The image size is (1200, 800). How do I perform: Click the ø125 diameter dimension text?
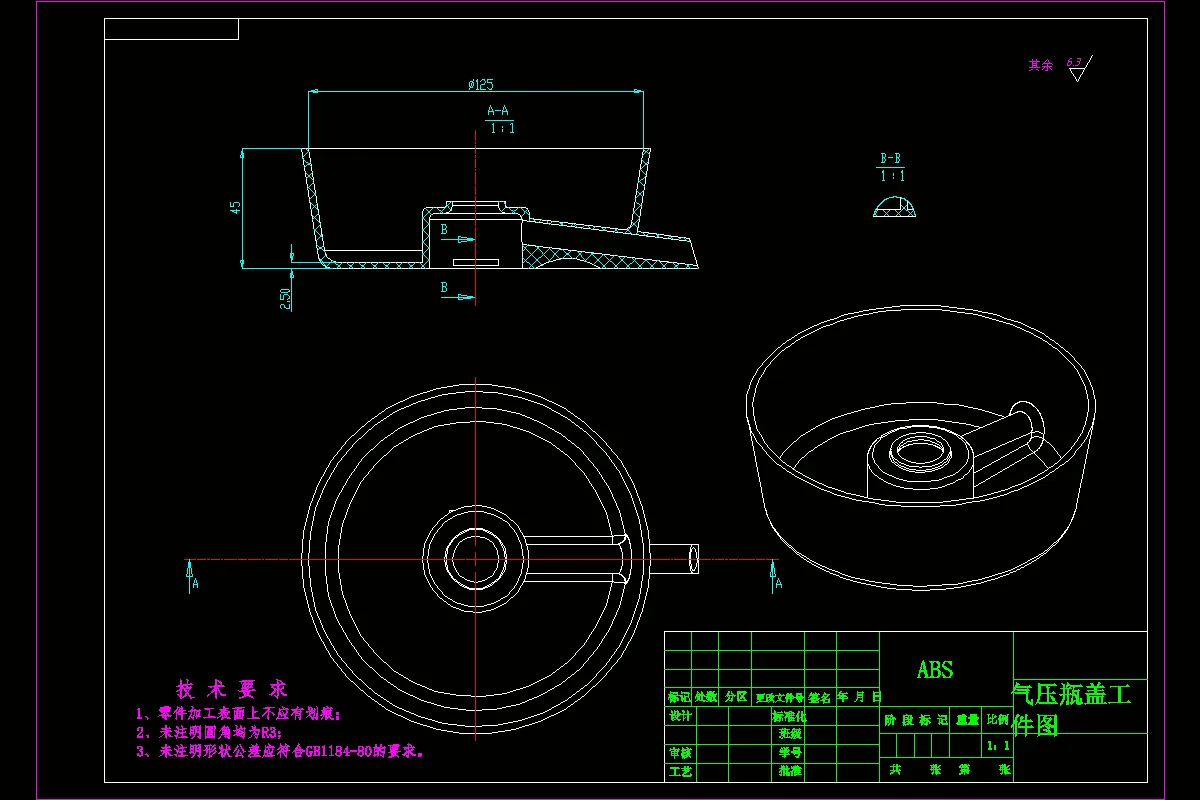click(x=480, y=85)
